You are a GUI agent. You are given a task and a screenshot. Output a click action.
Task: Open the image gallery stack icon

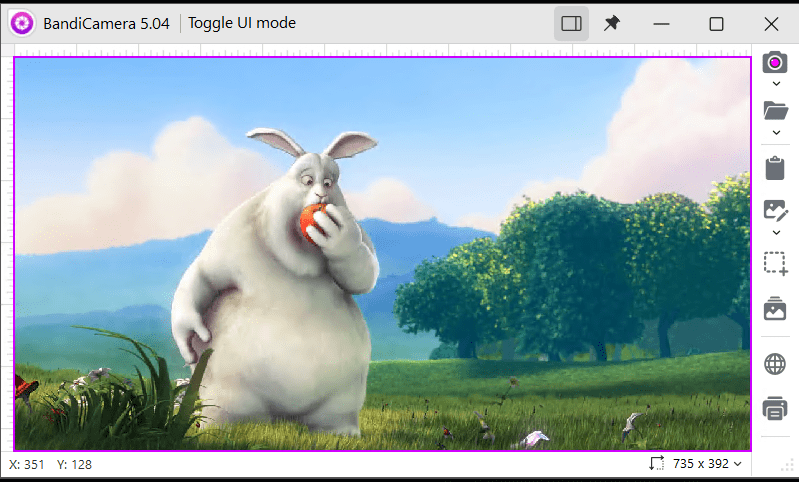[x=775, y=308]
